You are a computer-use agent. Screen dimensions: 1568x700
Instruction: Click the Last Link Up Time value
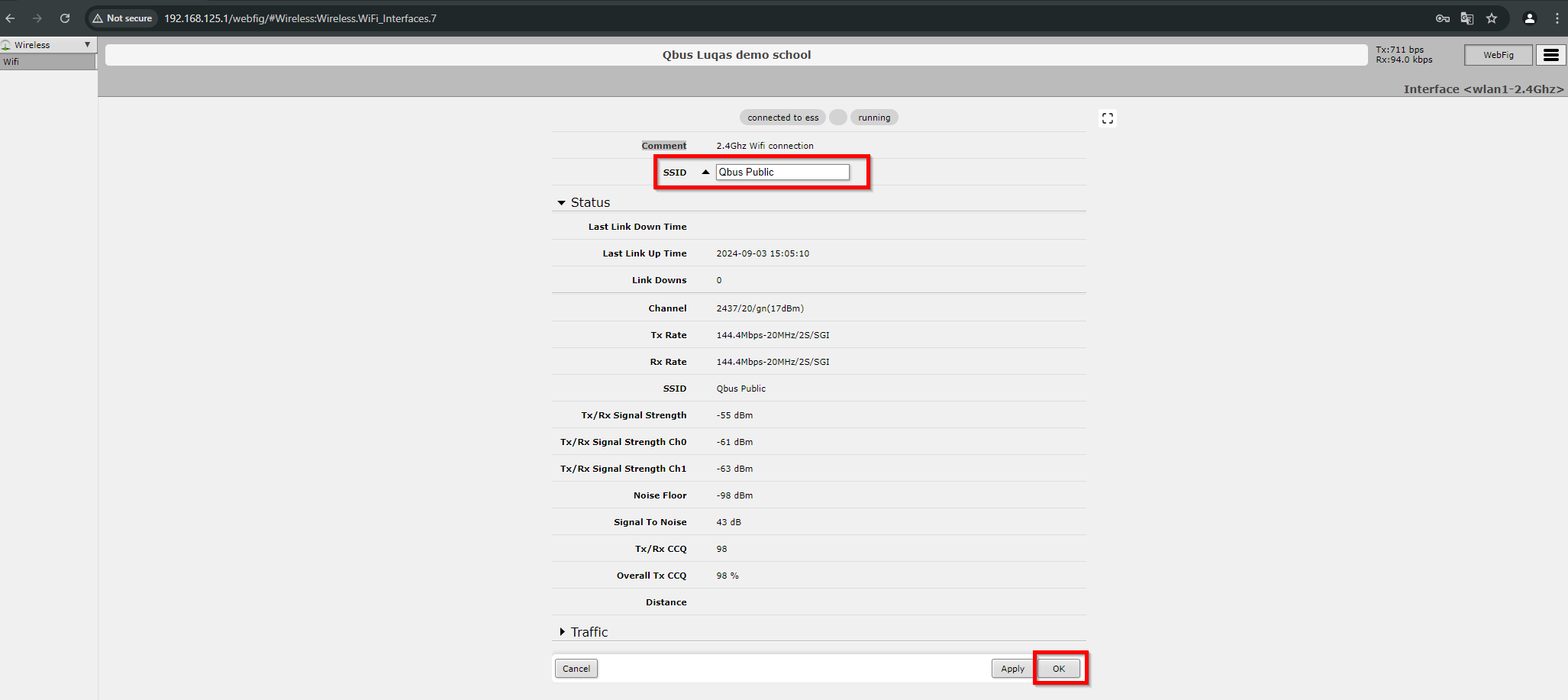pos(763,253)
